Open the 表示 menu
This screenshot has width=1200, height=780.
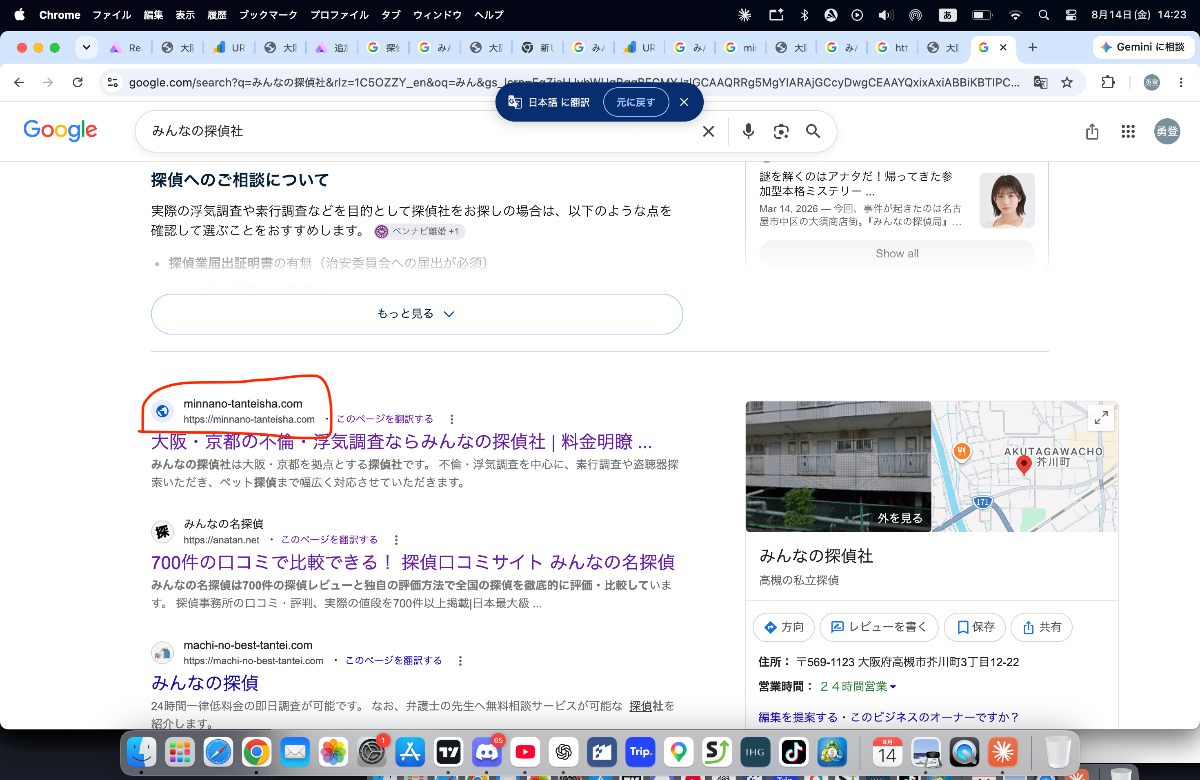tap(185, 15)
